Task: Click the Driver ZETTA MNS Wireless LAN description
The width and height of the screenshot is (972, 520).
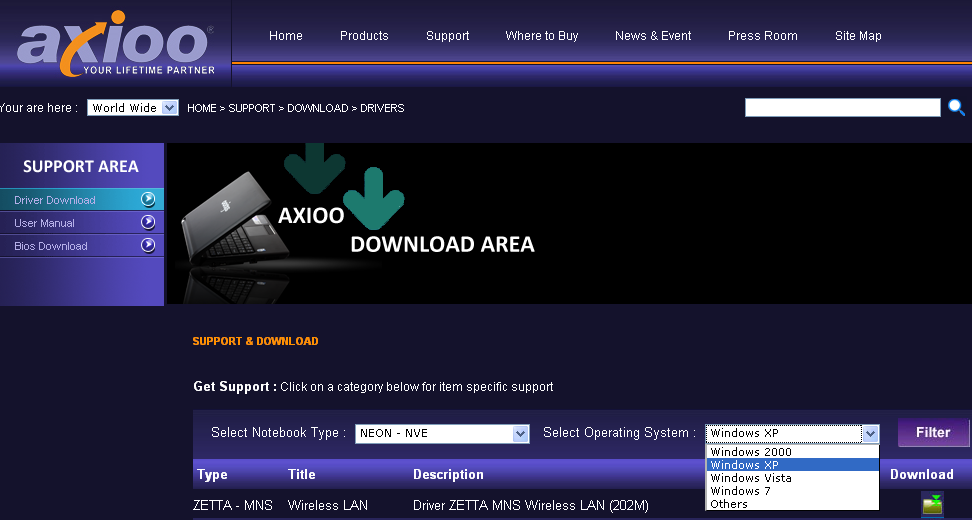Action: 531,506
